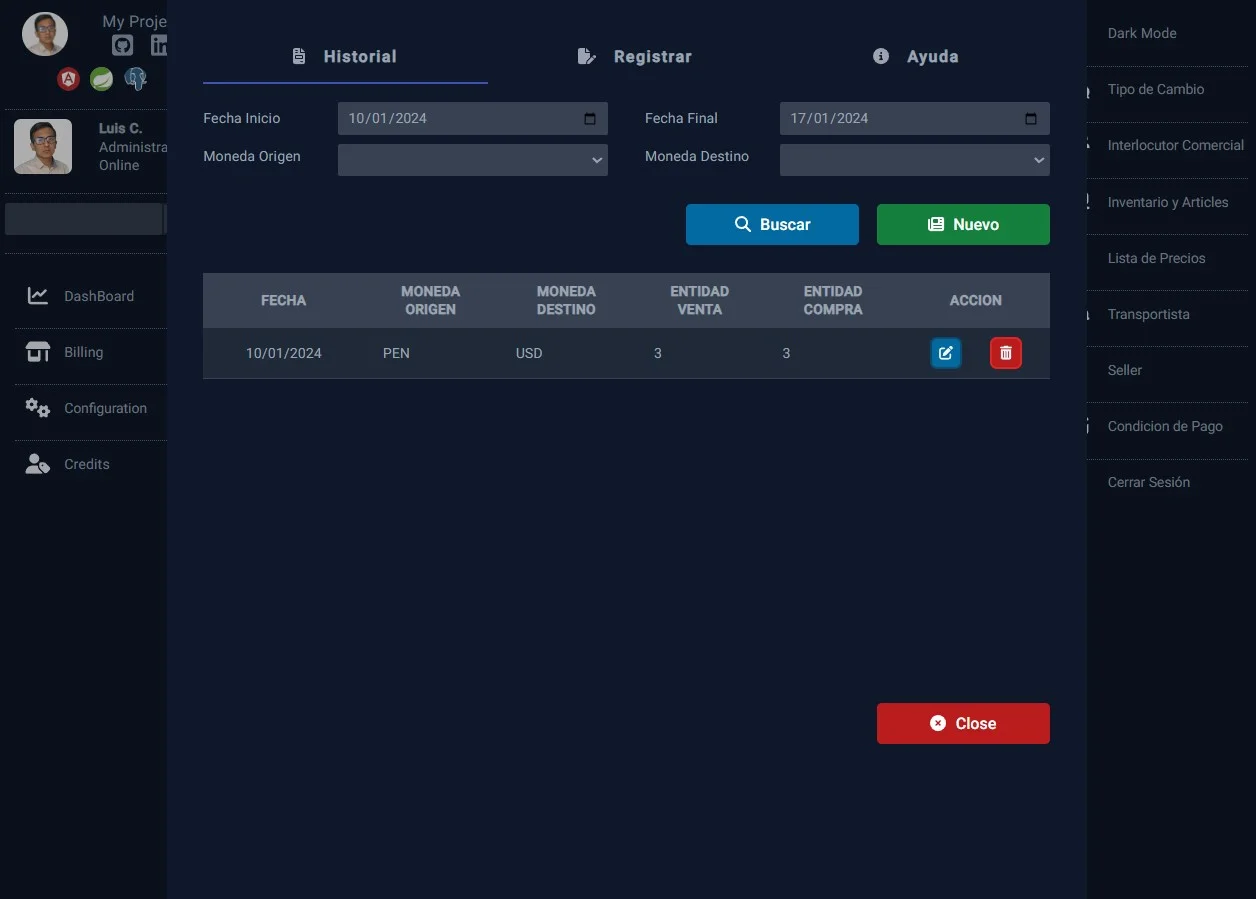This screenshot has width=1256, height=899.
Task: Select the Historial tab
Action: [x=345, y=57]
